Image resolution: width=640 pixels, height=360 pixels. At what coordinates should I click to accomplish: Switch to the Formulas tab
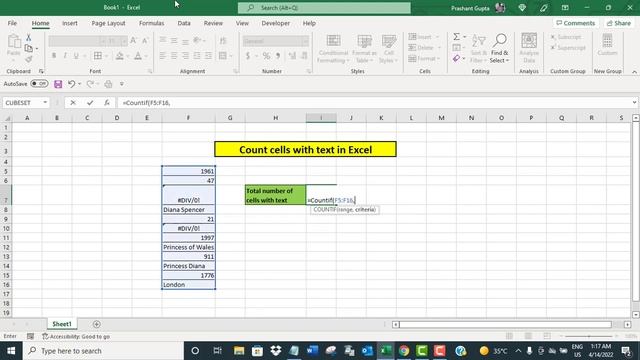(x=151, y=23)
